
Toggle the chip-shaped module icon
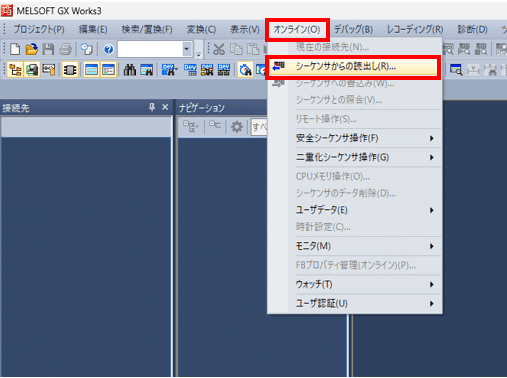[70, 70]
